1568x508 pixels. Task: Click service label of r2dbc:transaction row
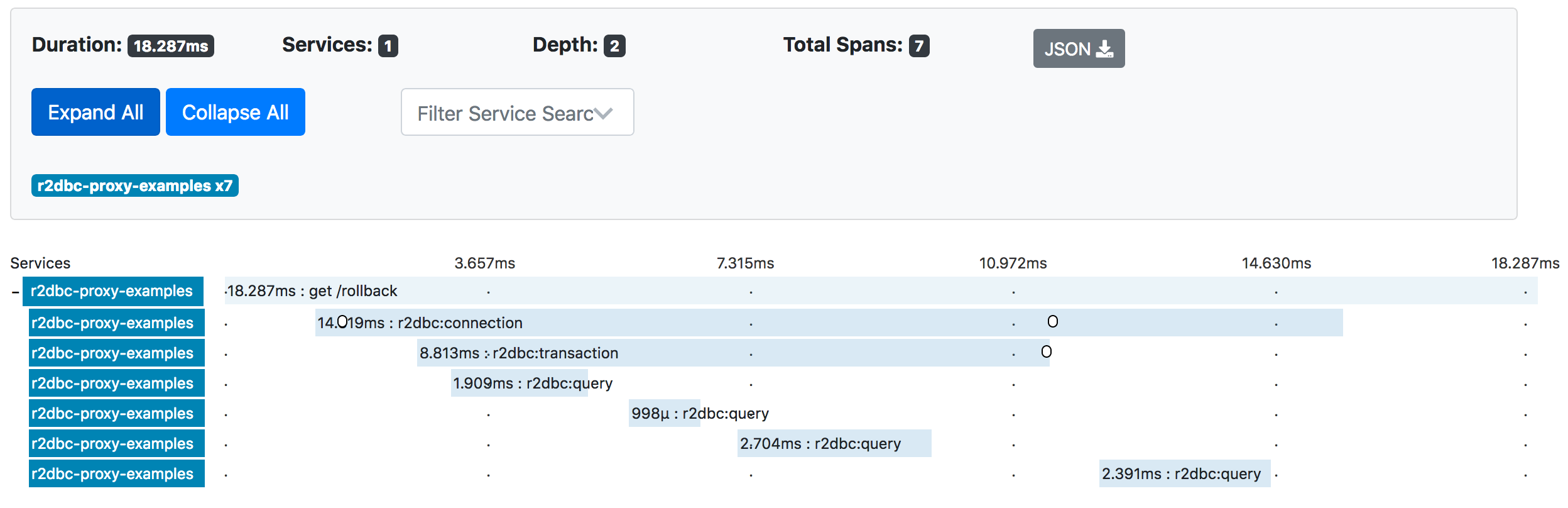(x=117, y=353)
